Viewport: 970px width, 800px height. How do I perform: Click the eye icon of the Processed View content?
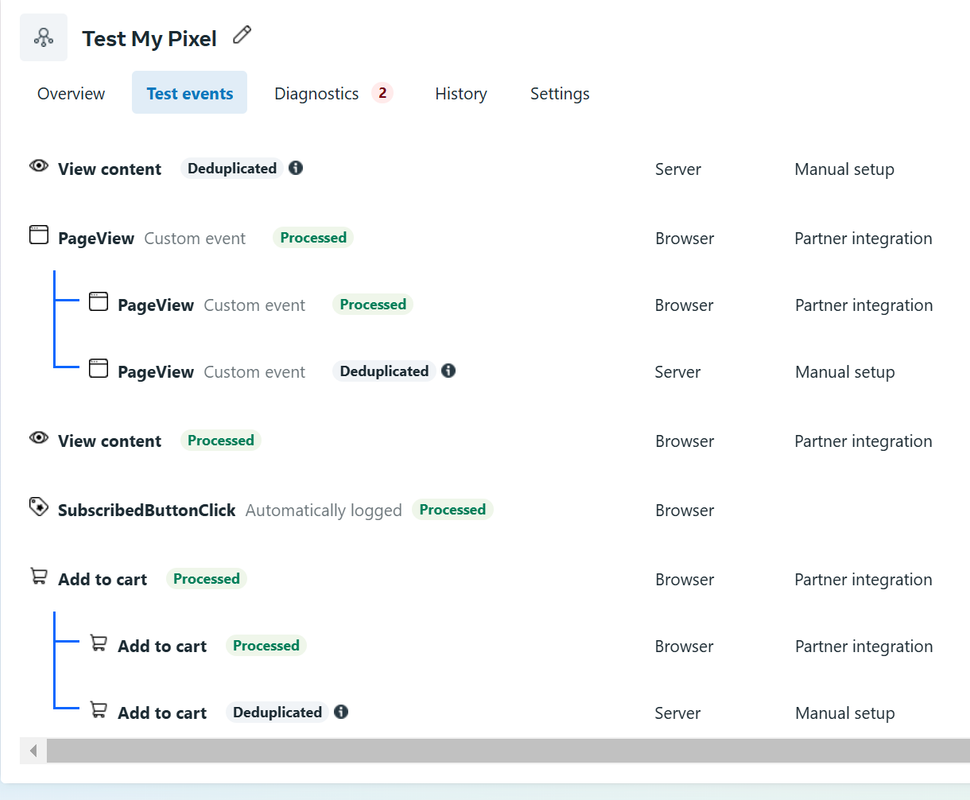click(38, 438)
